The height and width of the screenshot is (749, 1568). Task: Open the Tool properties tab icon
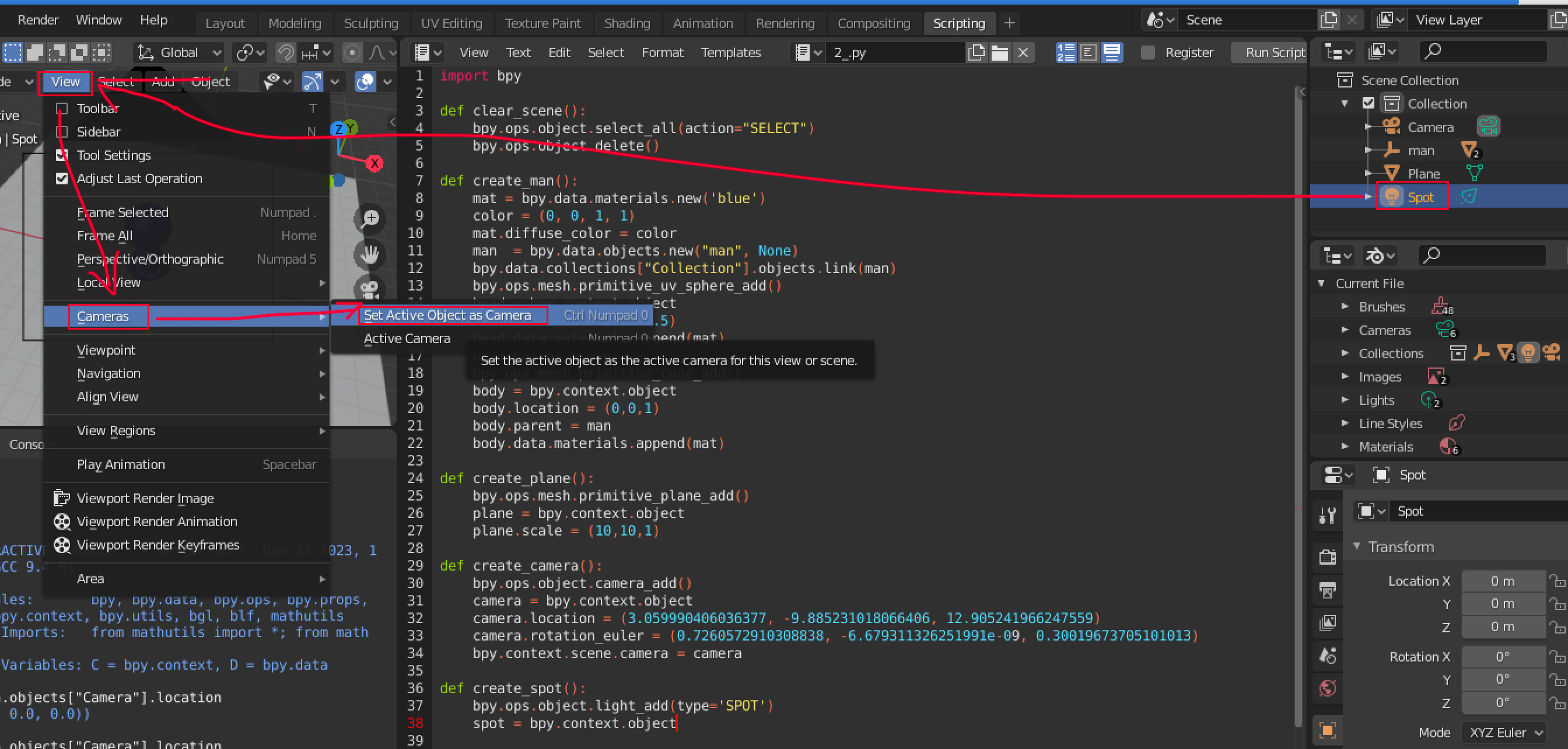pyautogui.click(x=1328, y=515)
